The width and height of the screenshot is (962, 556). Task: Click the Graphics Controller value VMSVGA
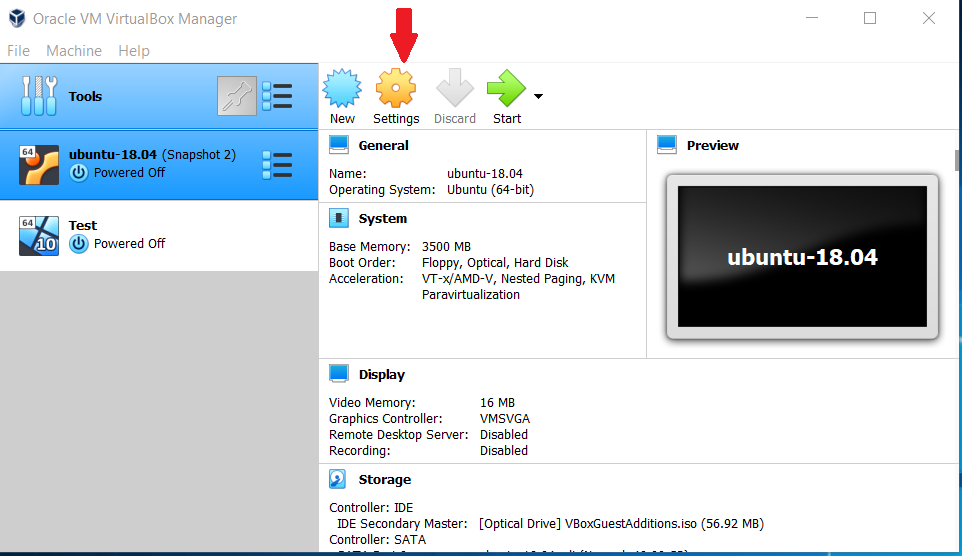point(505,419)
